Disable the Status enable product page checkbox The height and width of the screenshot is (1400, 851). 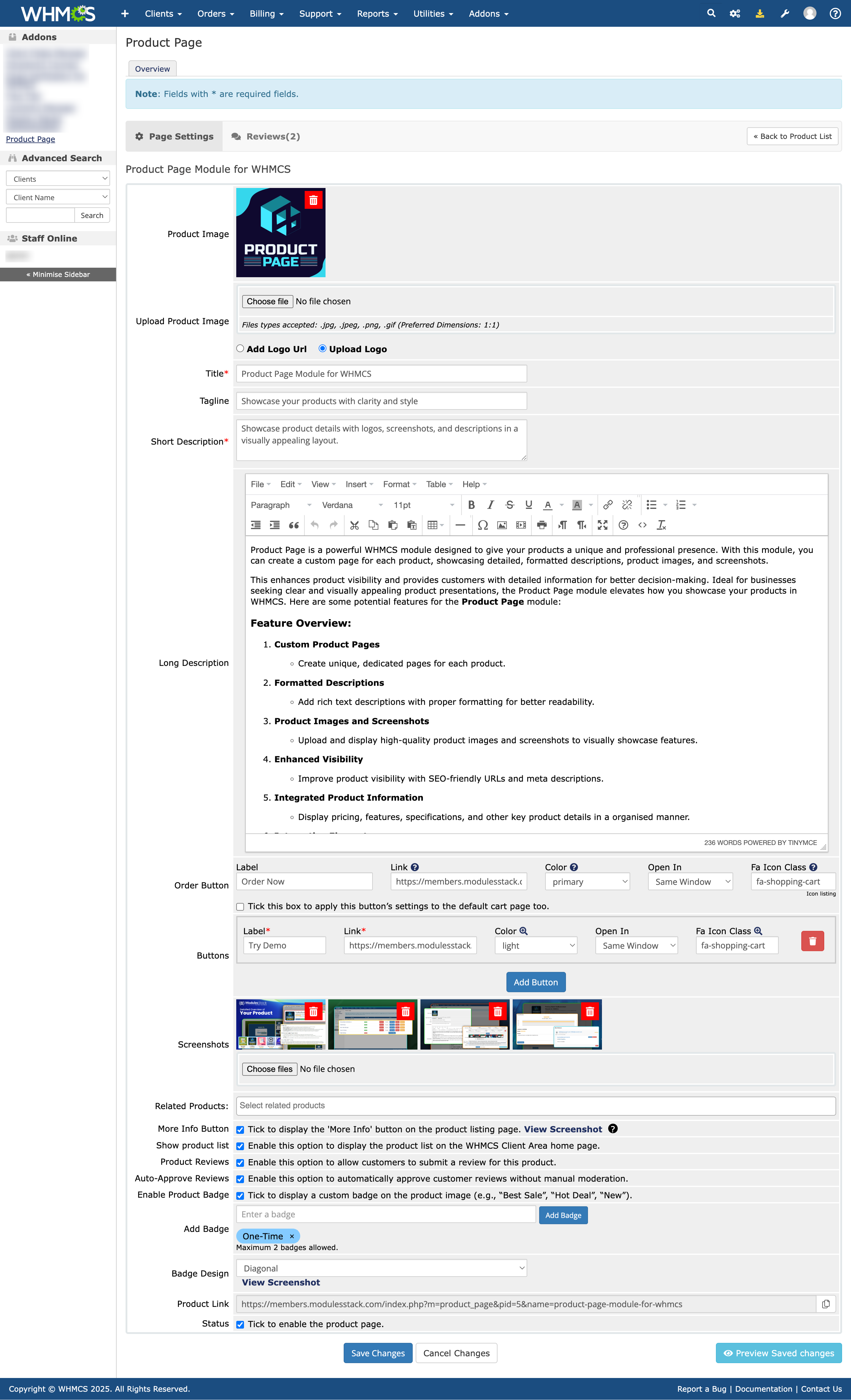click(x=240, y=1324)
